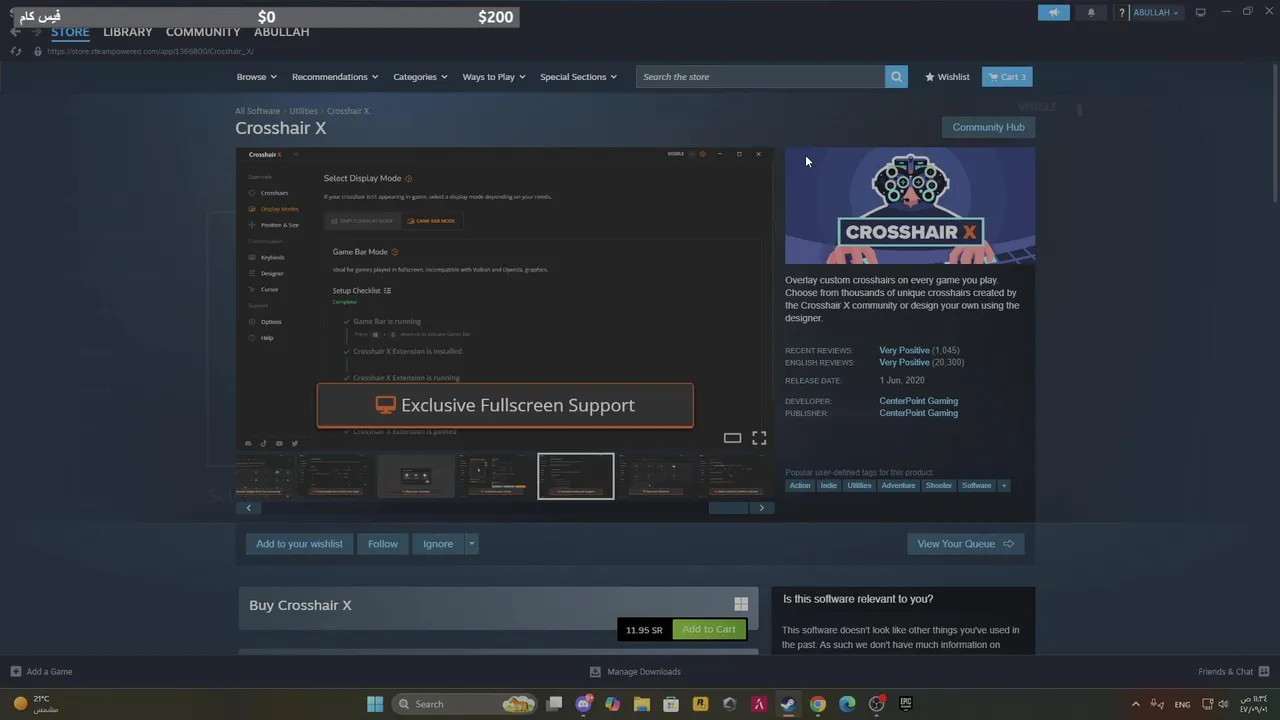Open Ways to Play dropdown

coord(493,77)
